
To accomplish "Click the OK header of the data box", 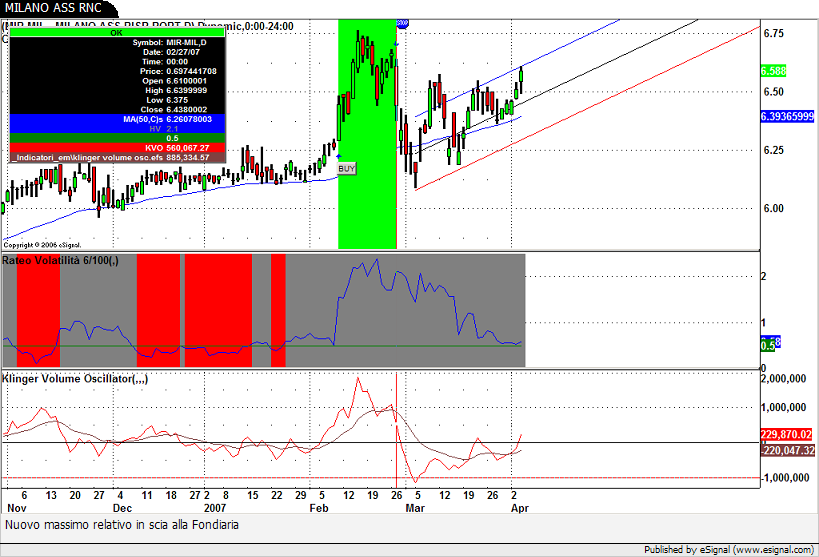I will click(x=117, y=33).
